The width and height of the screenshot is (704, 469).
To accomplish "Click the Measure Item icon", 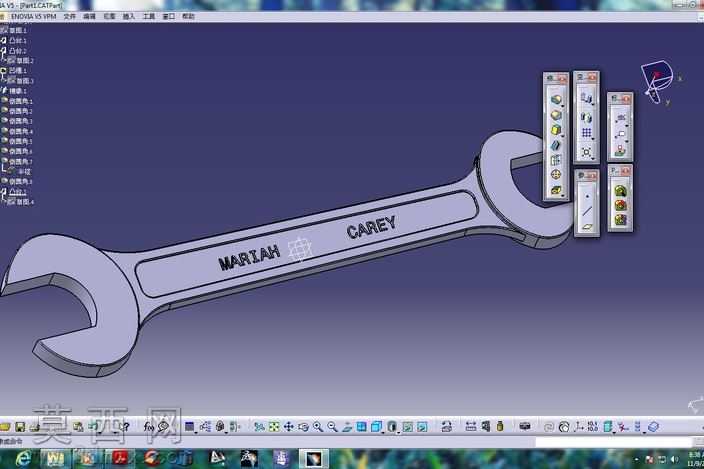I will coord(485,426).
